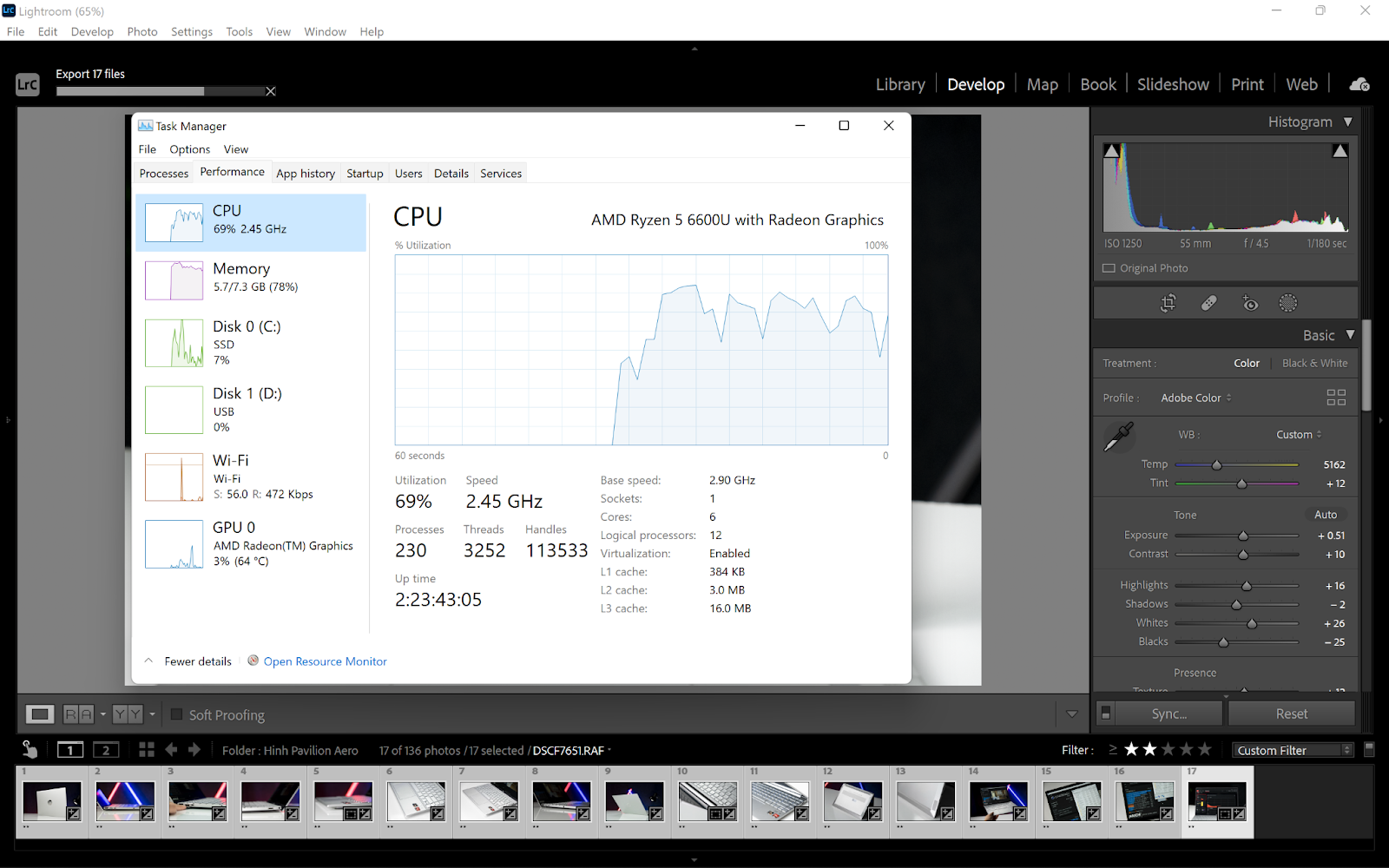
Task: Open Reference view options dropdown arrow
Action: point(103,714)
